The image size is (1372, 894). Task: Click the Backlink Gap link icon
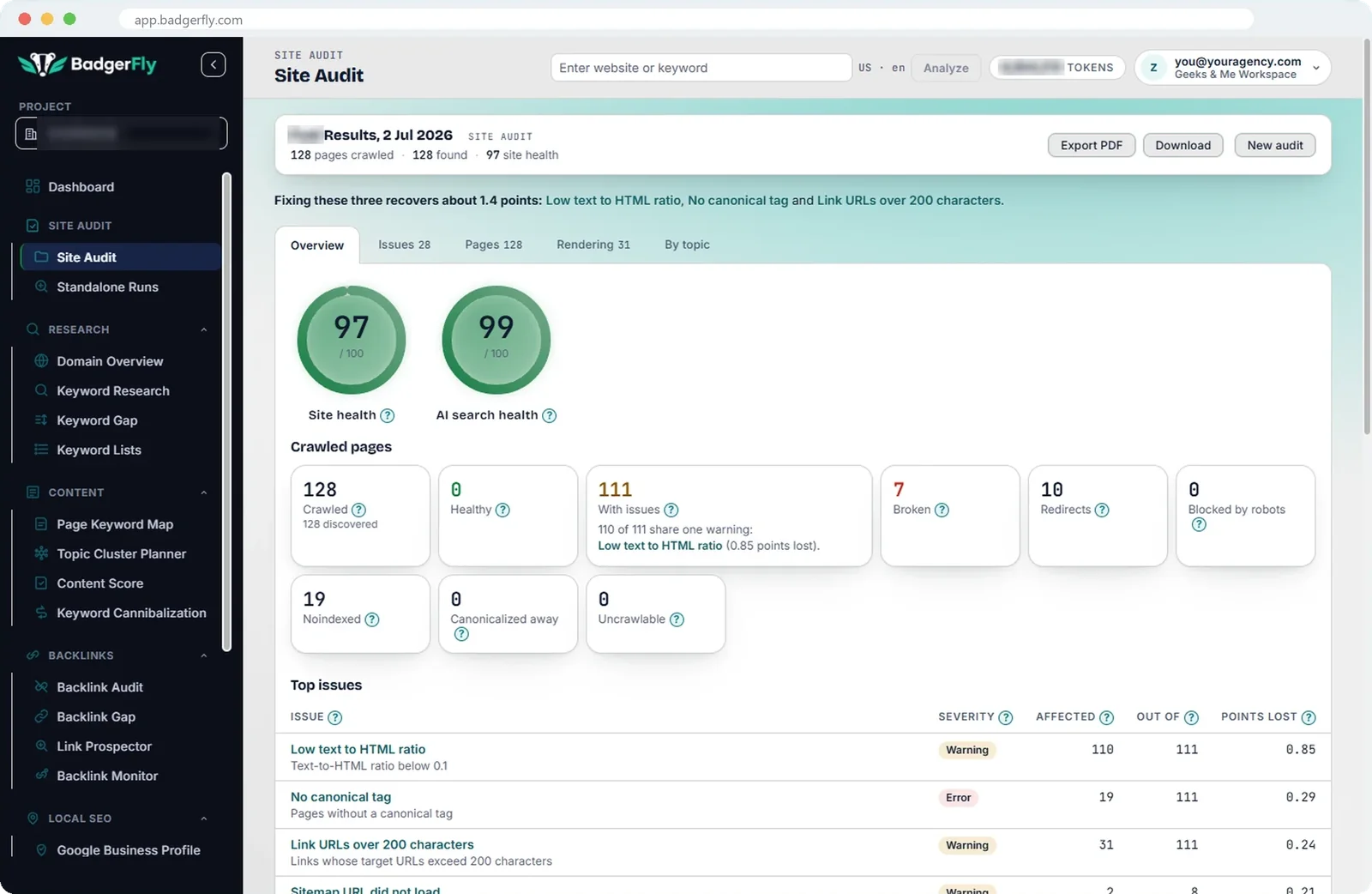(41, 716)
